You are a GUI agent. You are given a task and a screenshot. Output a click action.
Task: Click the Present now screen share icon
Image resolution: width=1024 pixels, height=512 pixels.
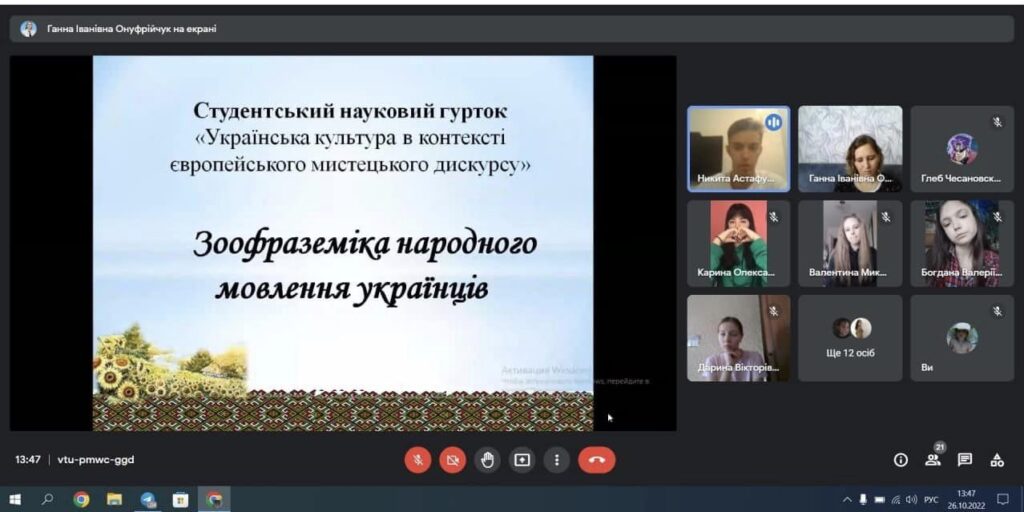(x=521, y=460)
